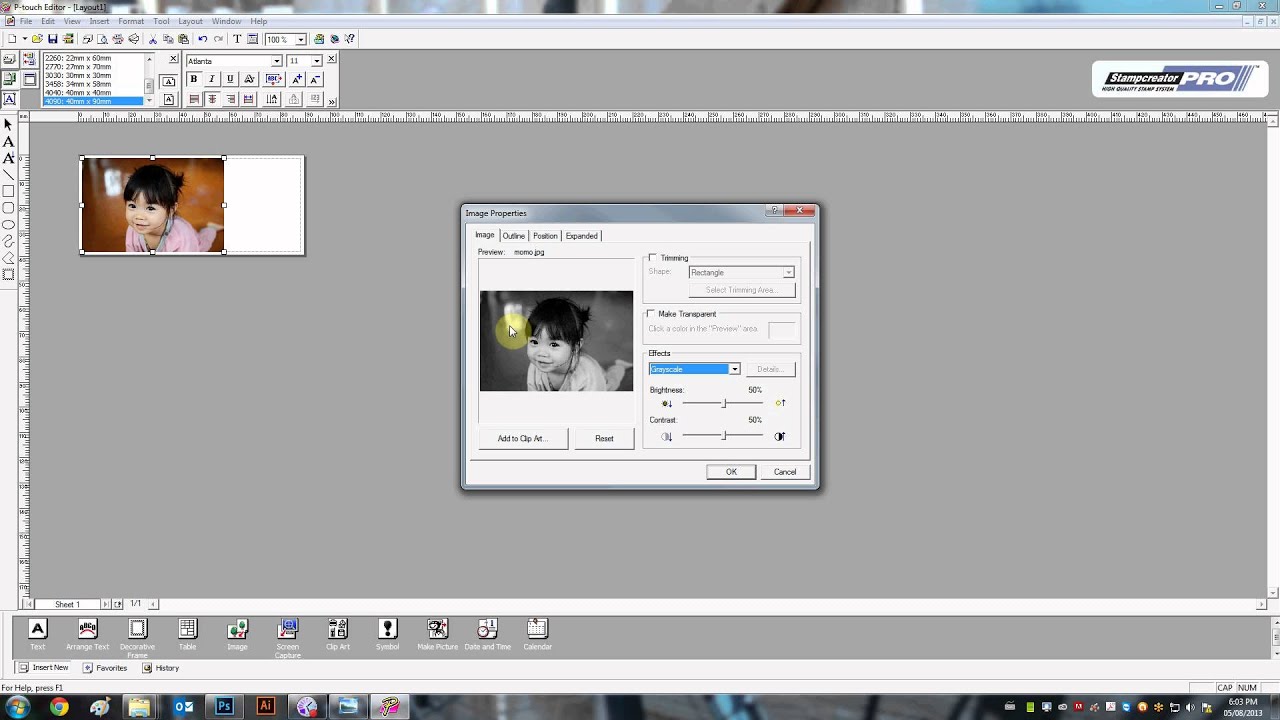Click the scissors Cut icon
Image resolution: width=1280 pixels, height=720 pixels.
click(x=153, y=39)
